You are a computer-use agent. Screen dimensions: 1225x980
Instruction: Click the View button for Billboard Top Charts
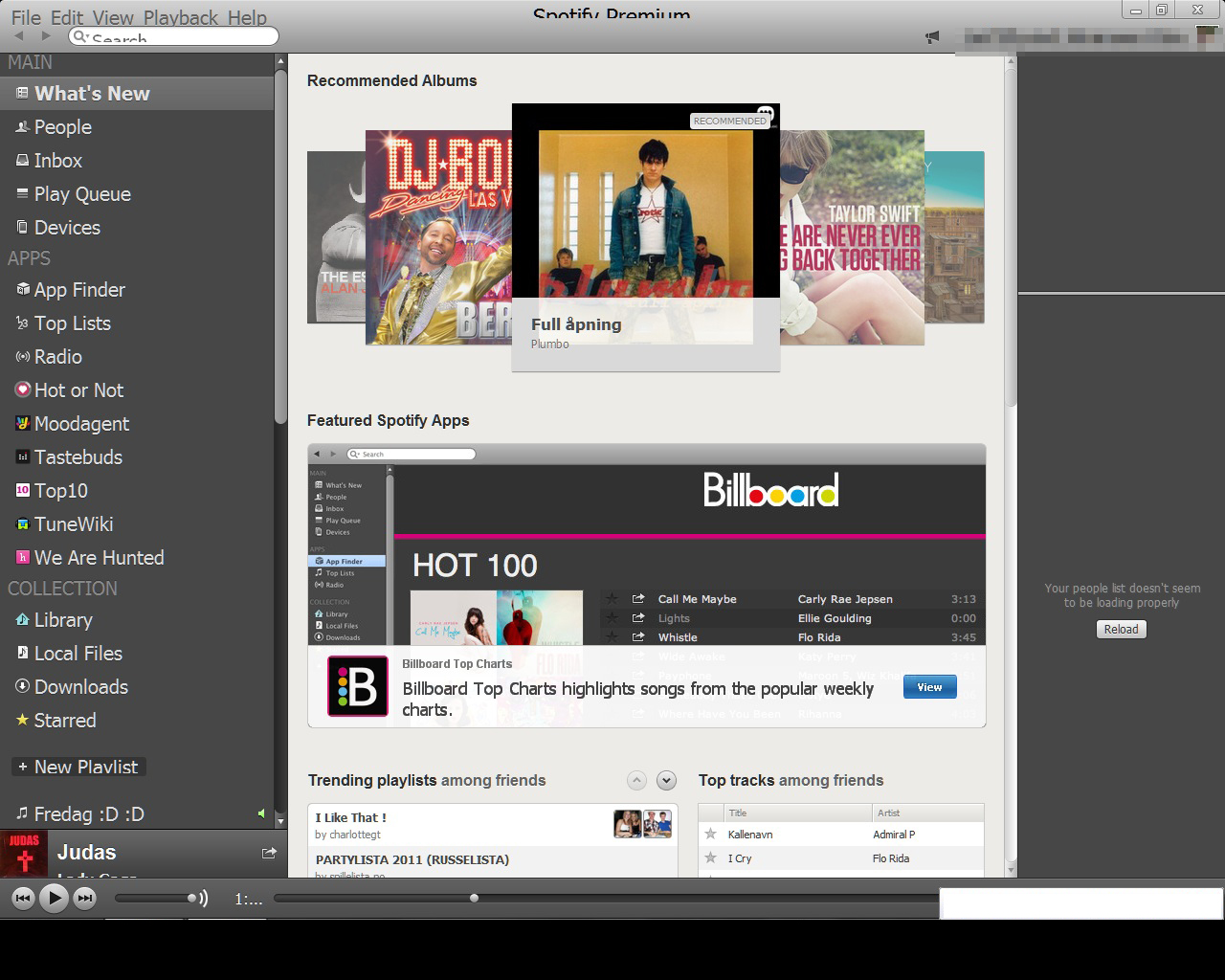[929, 687]
